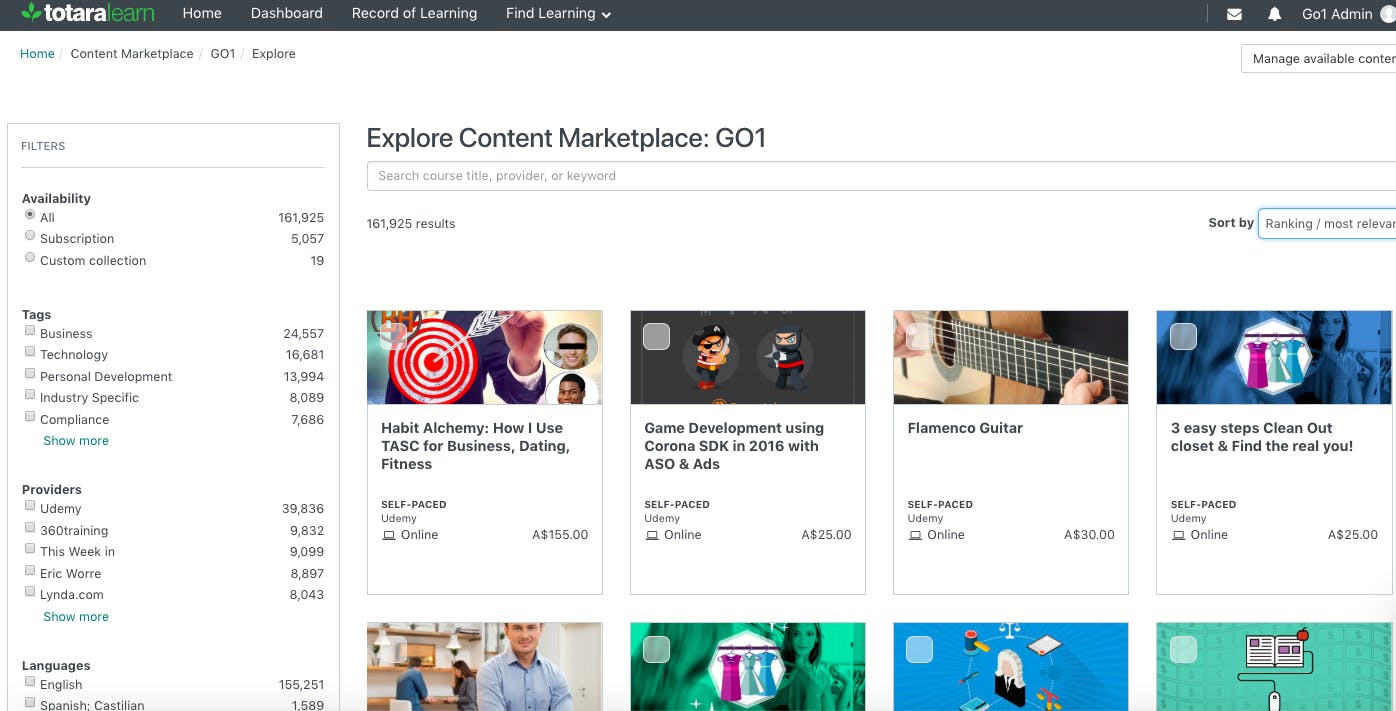Select the 3 easy steps course checkbox
The height and width of the screenshot is (711, 1396).
click(x=1183, y=336)
